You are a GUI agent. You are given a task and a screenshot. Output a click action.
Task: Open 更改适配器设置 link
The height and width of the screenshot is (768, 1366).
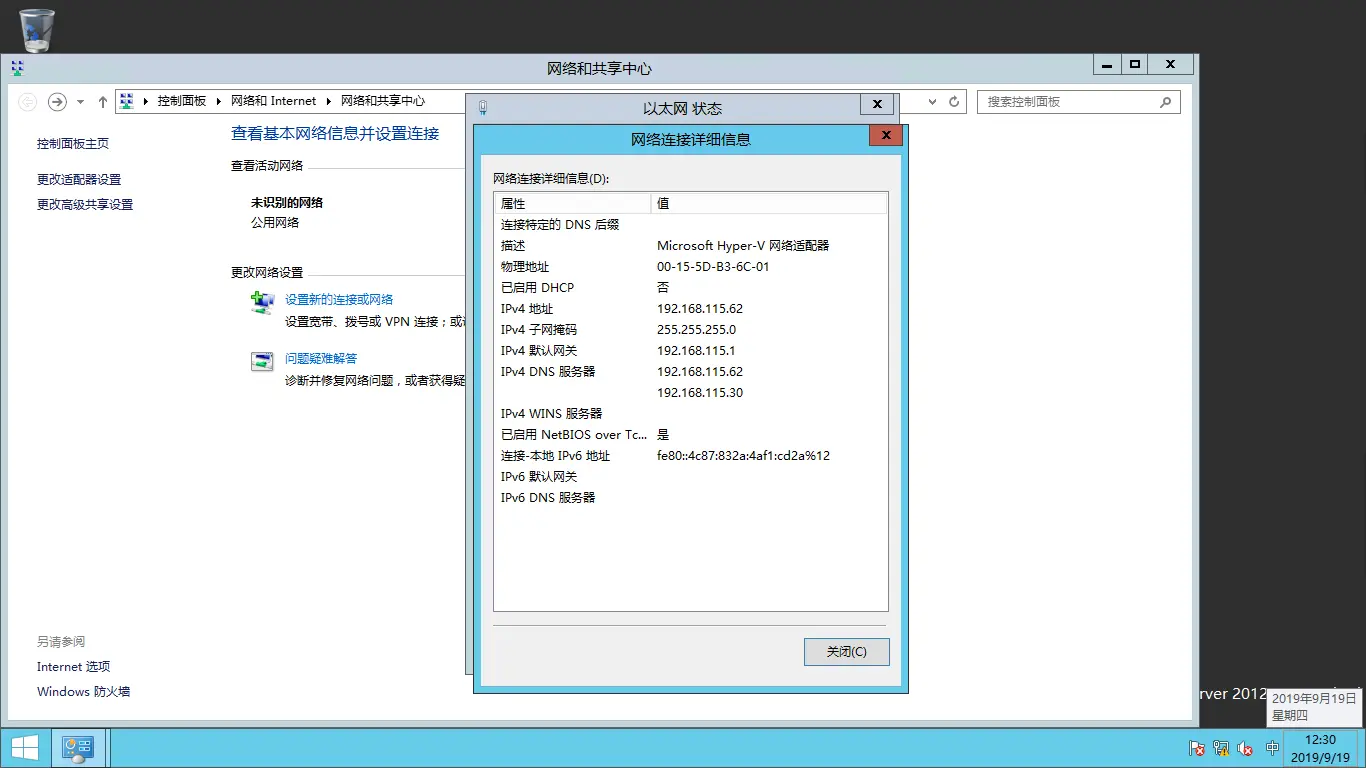coord(79,180)
